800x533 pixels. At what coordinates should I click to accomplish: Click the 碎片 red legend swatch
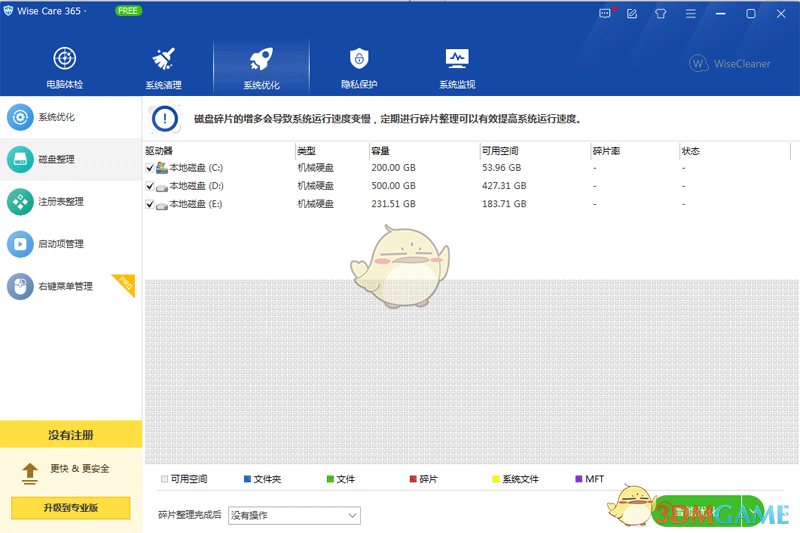point(413,479)
